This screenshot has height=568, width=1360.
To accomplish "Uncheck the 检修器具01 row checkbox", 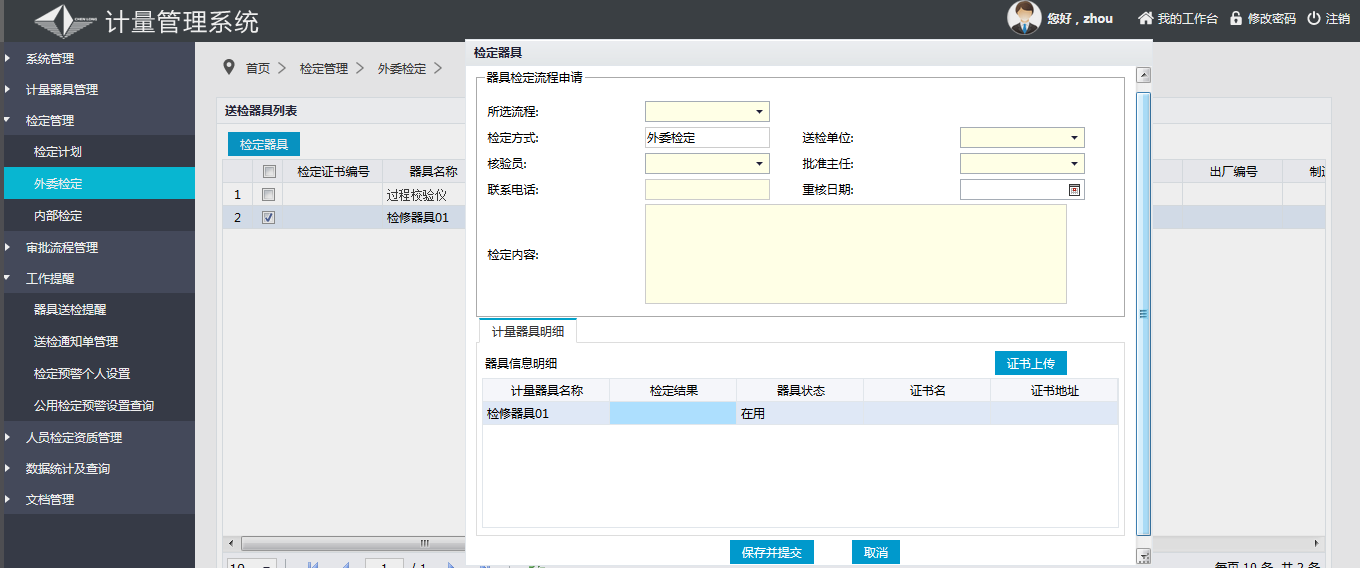I will (x=268, y=218).
